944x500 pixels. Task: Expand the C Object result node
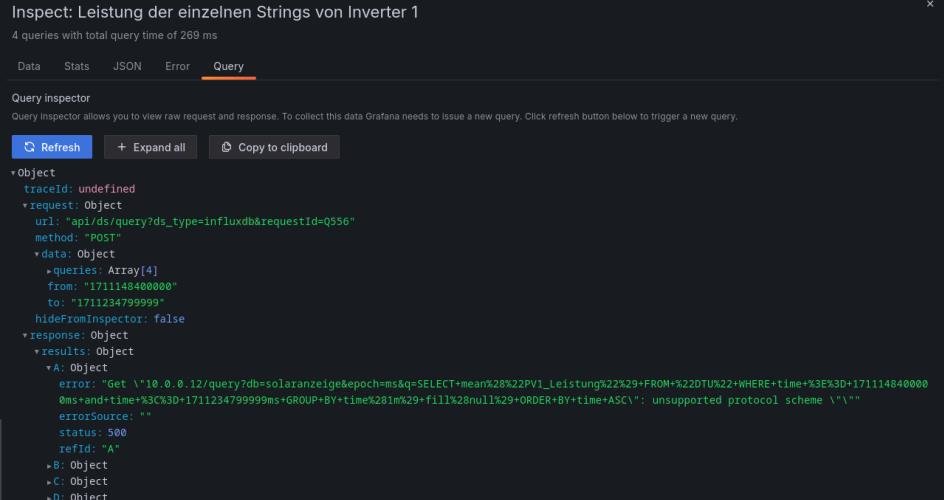(50, 481)
